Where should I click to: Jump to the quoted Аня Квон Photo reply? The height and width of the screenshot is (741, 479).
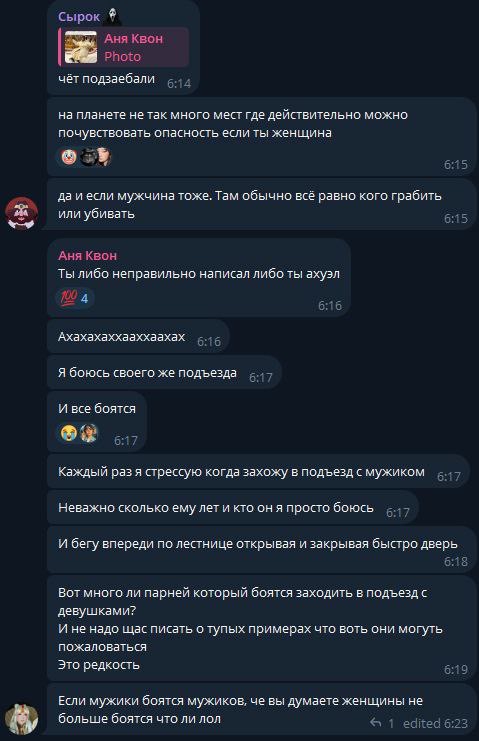point(123,47)
